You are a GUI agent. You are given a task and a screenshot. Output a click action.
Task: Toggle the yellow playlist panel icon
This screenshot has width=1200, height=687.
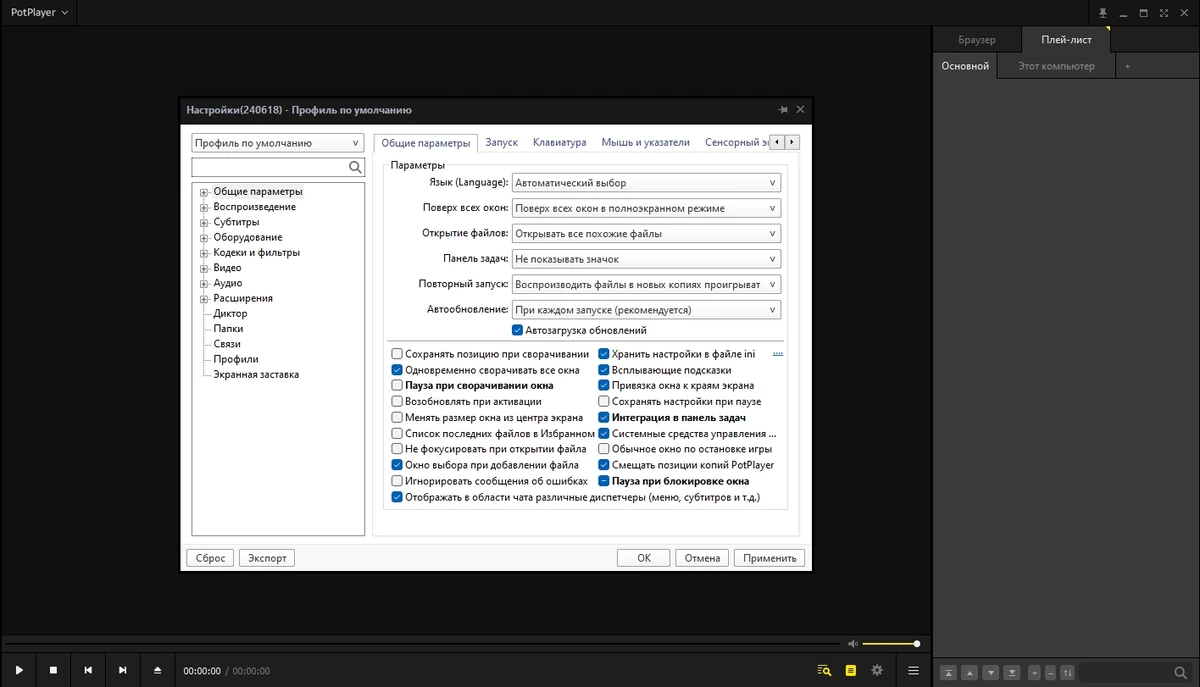pyautogui.click(x=851, y=670)
